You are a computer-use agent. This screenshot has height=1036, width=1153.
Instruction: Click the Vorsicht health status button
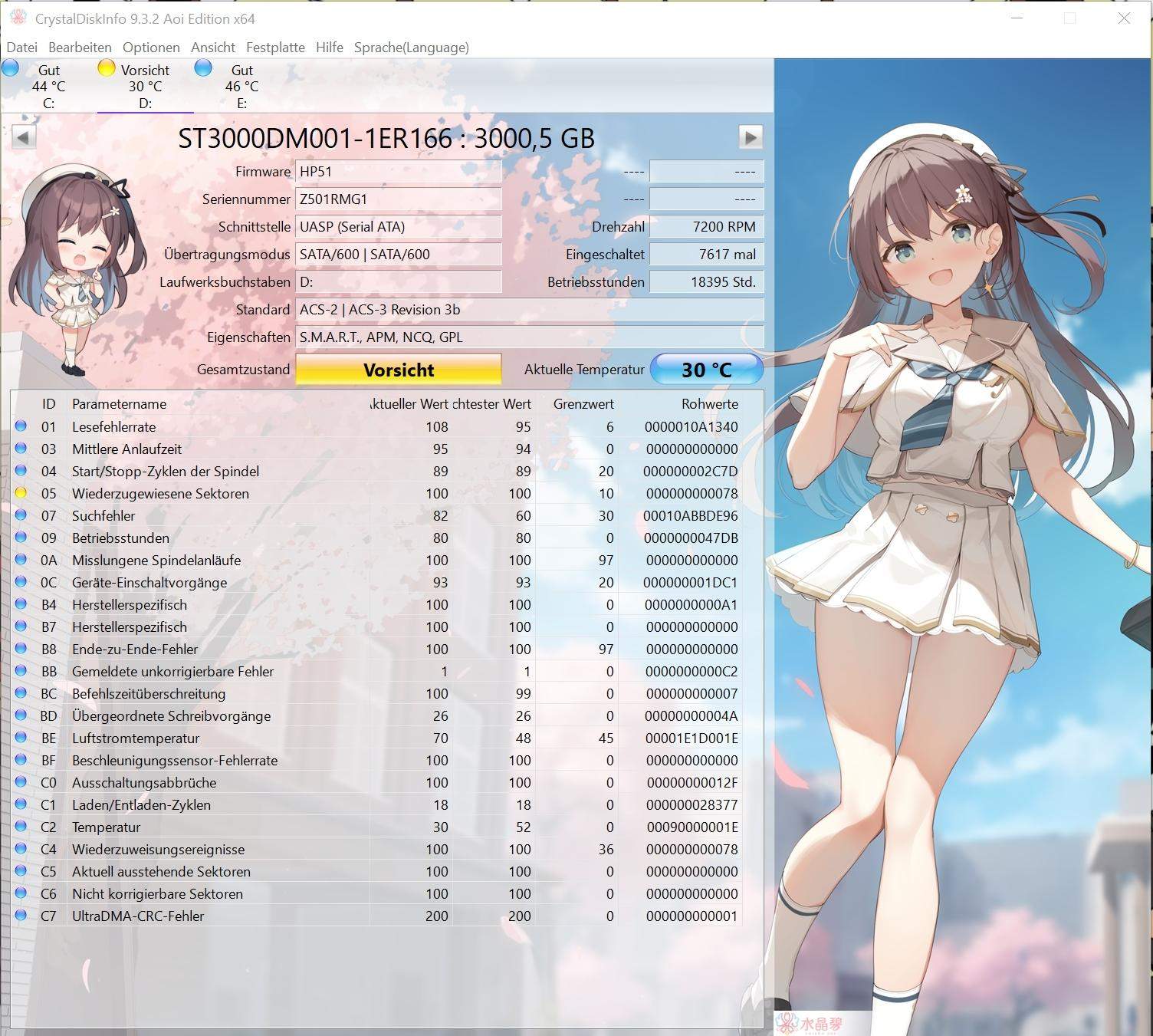pos(398,369)
